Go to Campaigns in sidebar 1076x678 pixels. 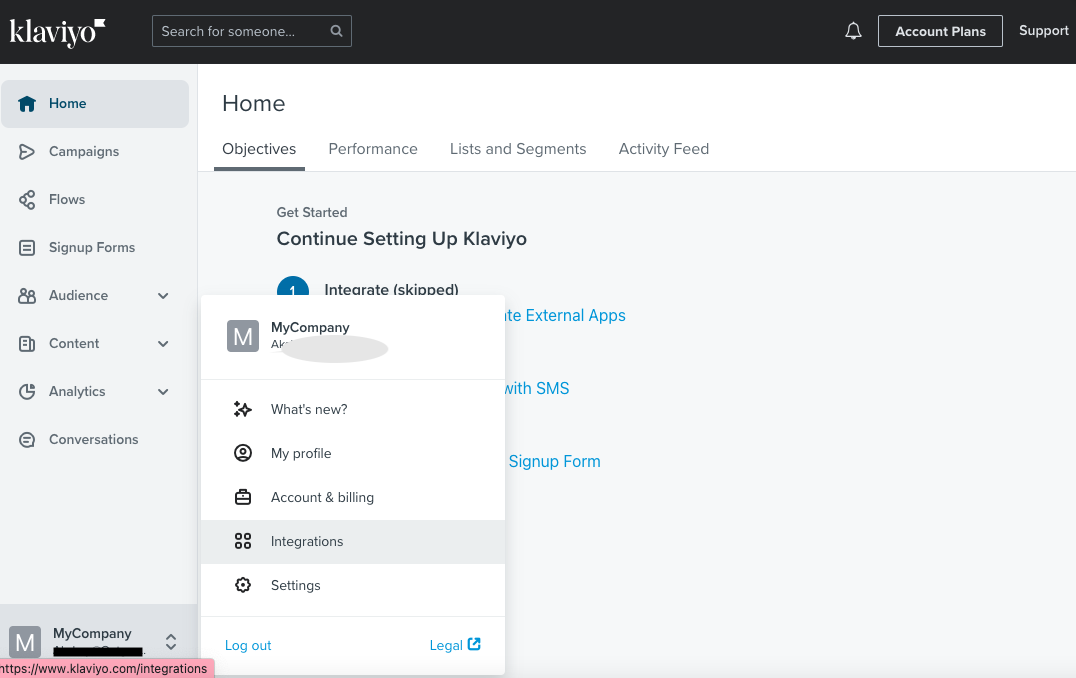click(x=95, y=152)
